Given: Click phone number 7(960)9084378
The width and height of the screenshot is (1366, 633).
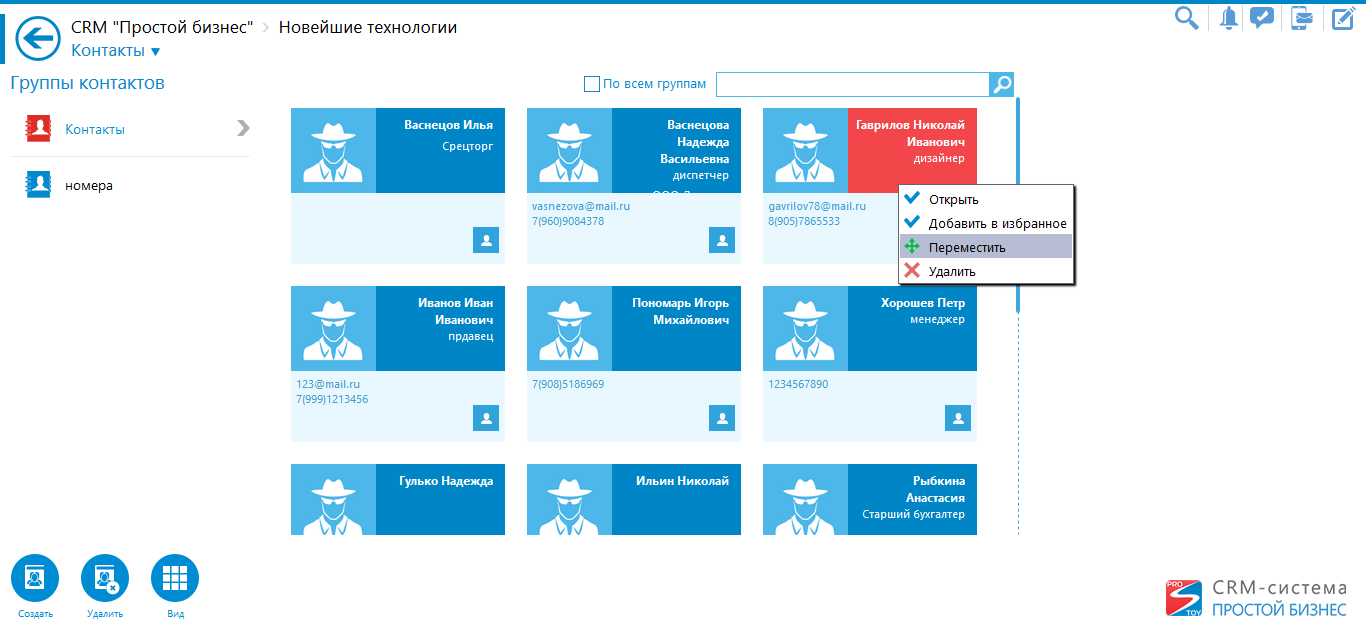Looking at the screenshot, I should 568,221.
